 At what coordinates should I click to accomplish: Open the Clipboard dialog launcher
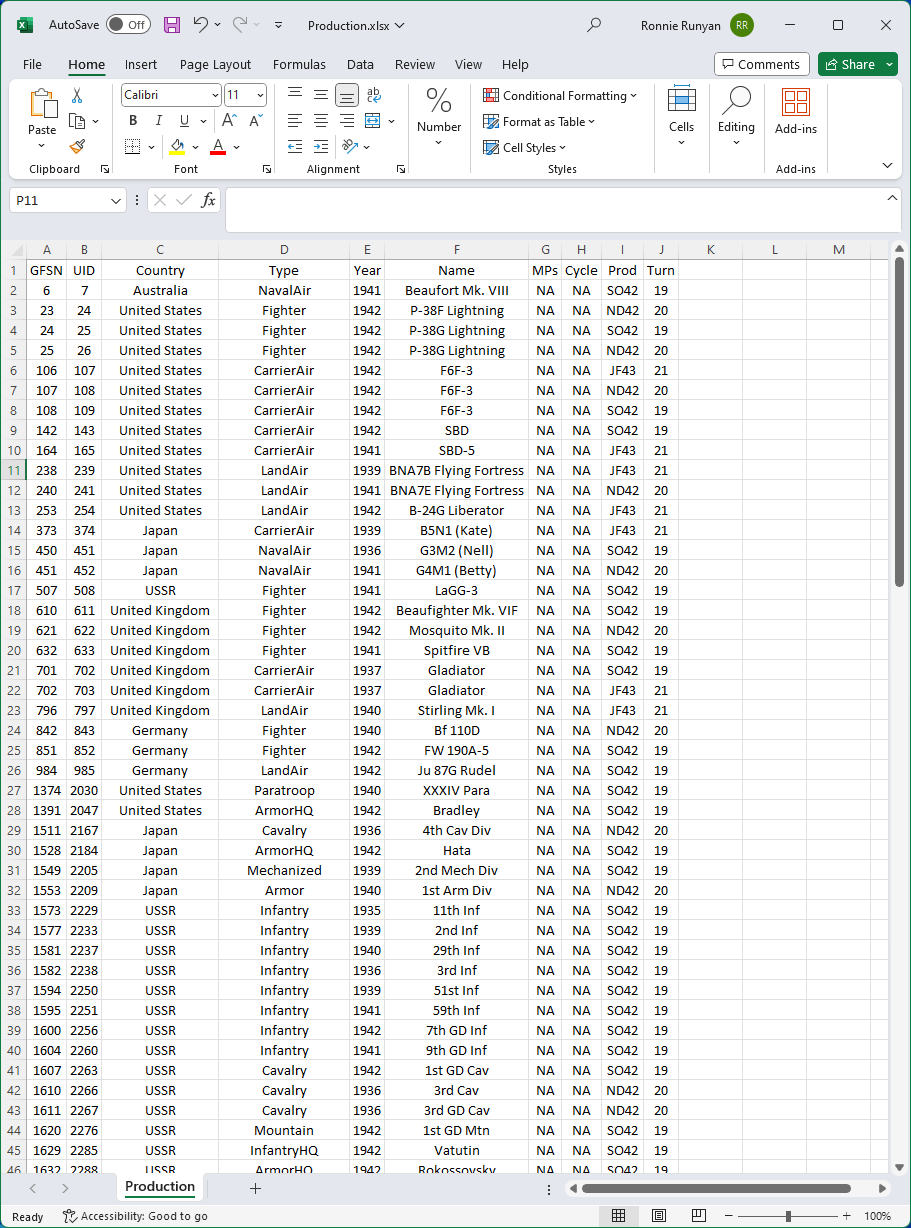coord(105,170)
